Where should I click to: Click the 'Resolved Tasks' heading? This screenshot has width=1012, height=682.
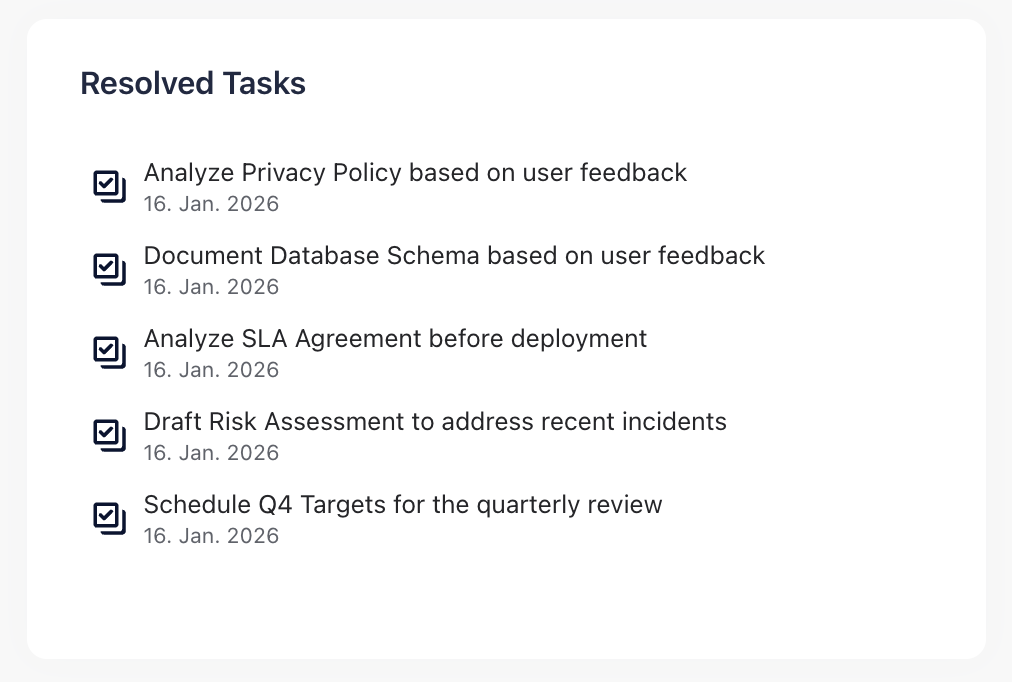192,83
